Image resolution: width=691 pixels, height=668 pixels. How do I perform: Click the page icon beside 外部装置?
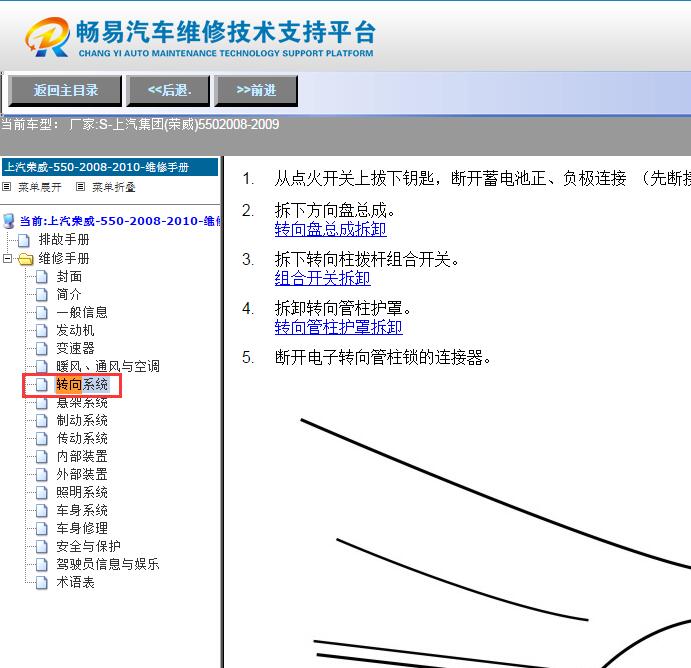41,475
